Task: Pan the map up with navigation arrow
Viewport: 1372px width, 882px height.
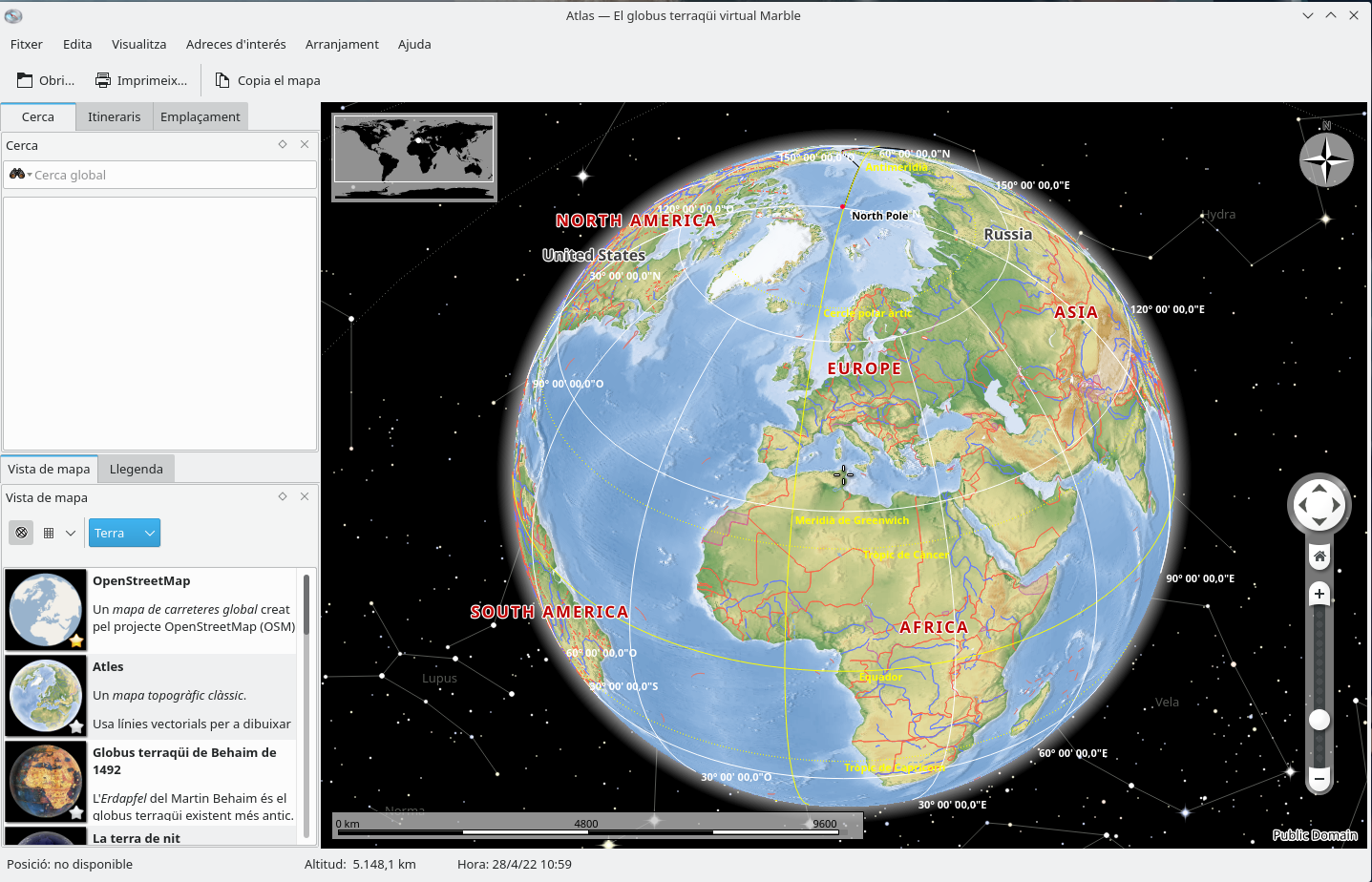Action: (1319, 487)
